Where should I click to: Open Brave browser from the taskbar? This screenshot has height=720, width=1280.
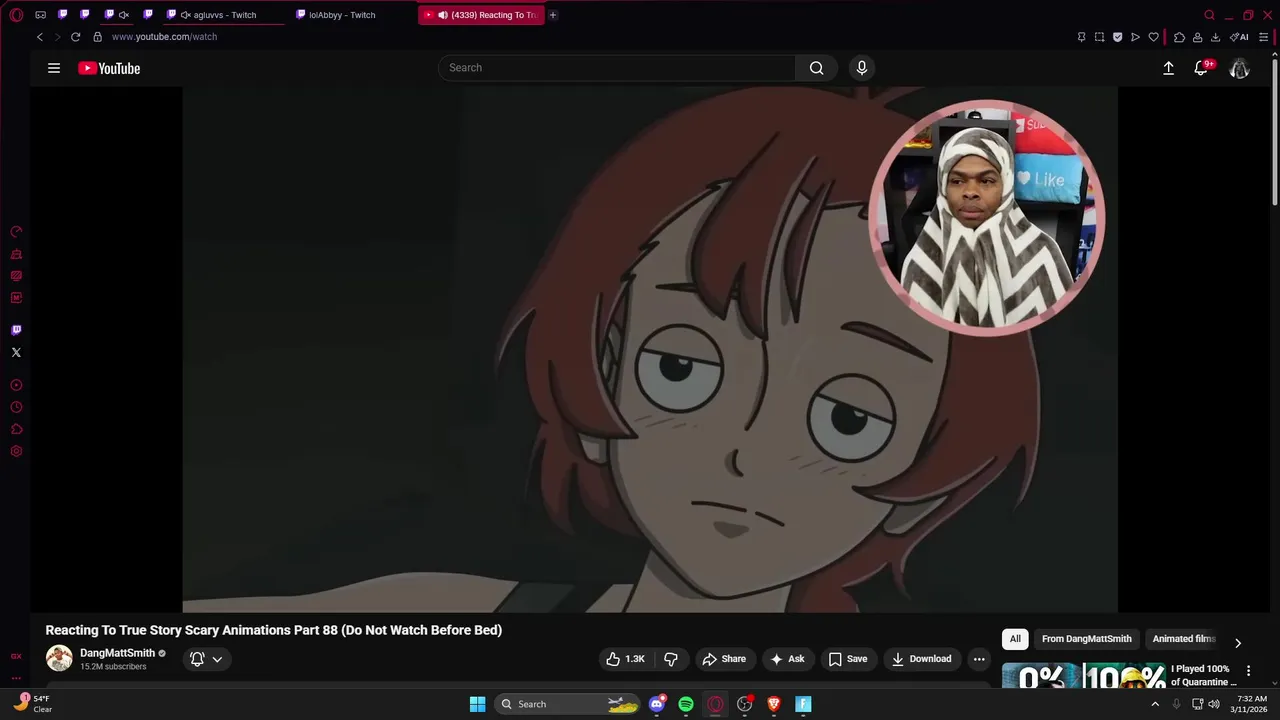pyautogui.click(x=773, y=704)
